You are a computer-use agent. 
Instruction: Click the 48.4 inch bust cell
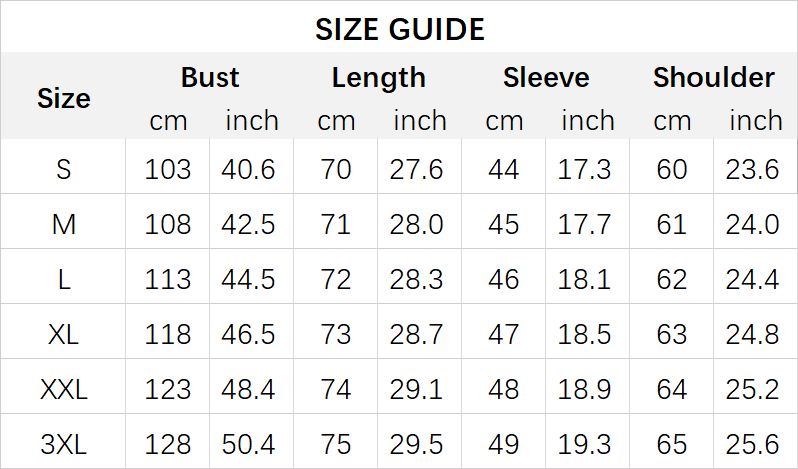pos(249,389)
